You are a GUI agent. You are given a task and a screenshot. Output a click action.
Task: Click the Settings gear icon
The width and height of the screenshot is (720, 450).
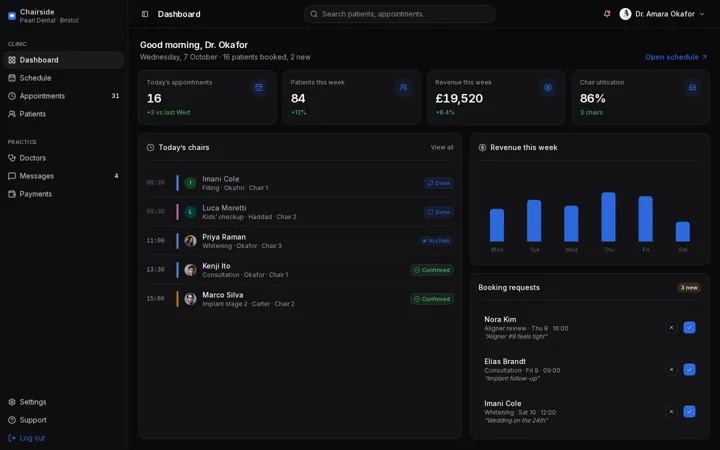12,402
